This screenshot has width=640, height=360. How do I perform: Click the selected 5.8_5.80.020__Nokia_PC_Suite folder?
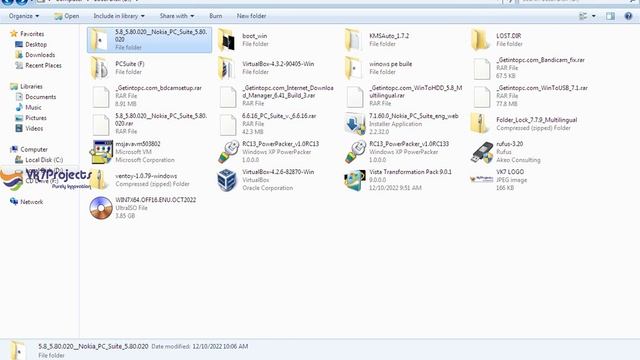coord(149,40)
